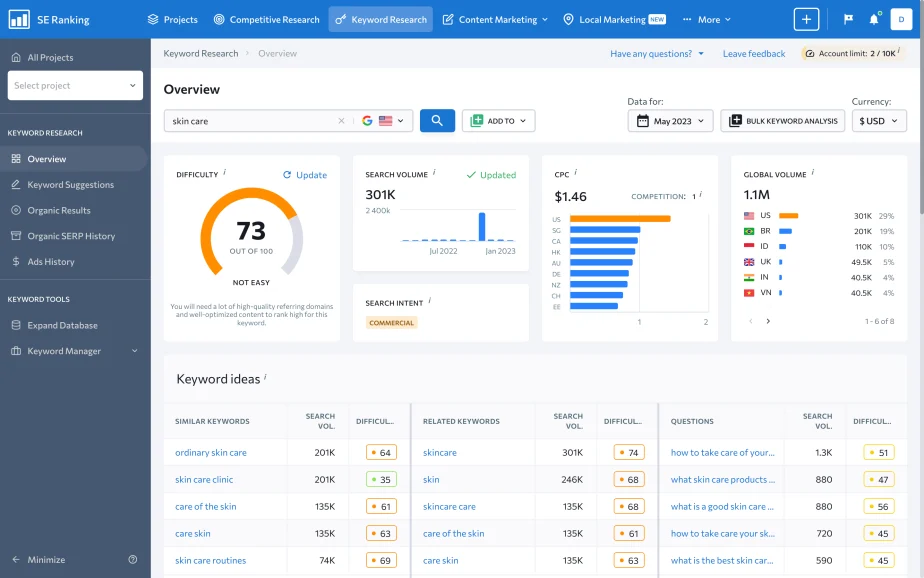
Task: Open the More menu
Action: [x=705, y=18]
